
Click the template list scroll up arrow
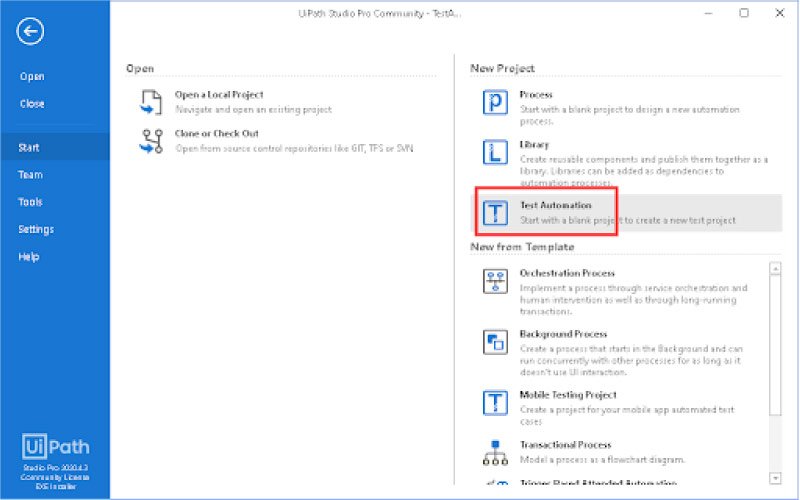click(x=776, y=268)
